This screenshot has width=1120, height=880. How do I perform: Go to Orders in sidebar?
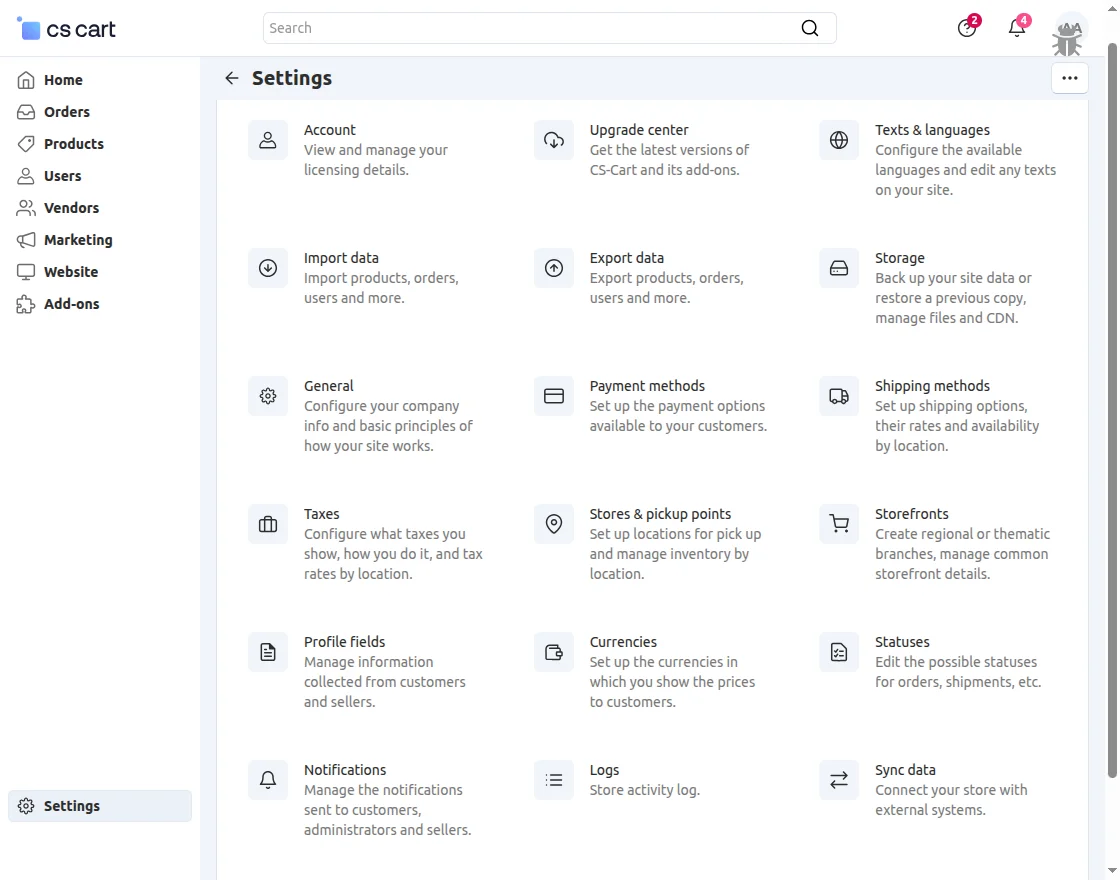67,112
